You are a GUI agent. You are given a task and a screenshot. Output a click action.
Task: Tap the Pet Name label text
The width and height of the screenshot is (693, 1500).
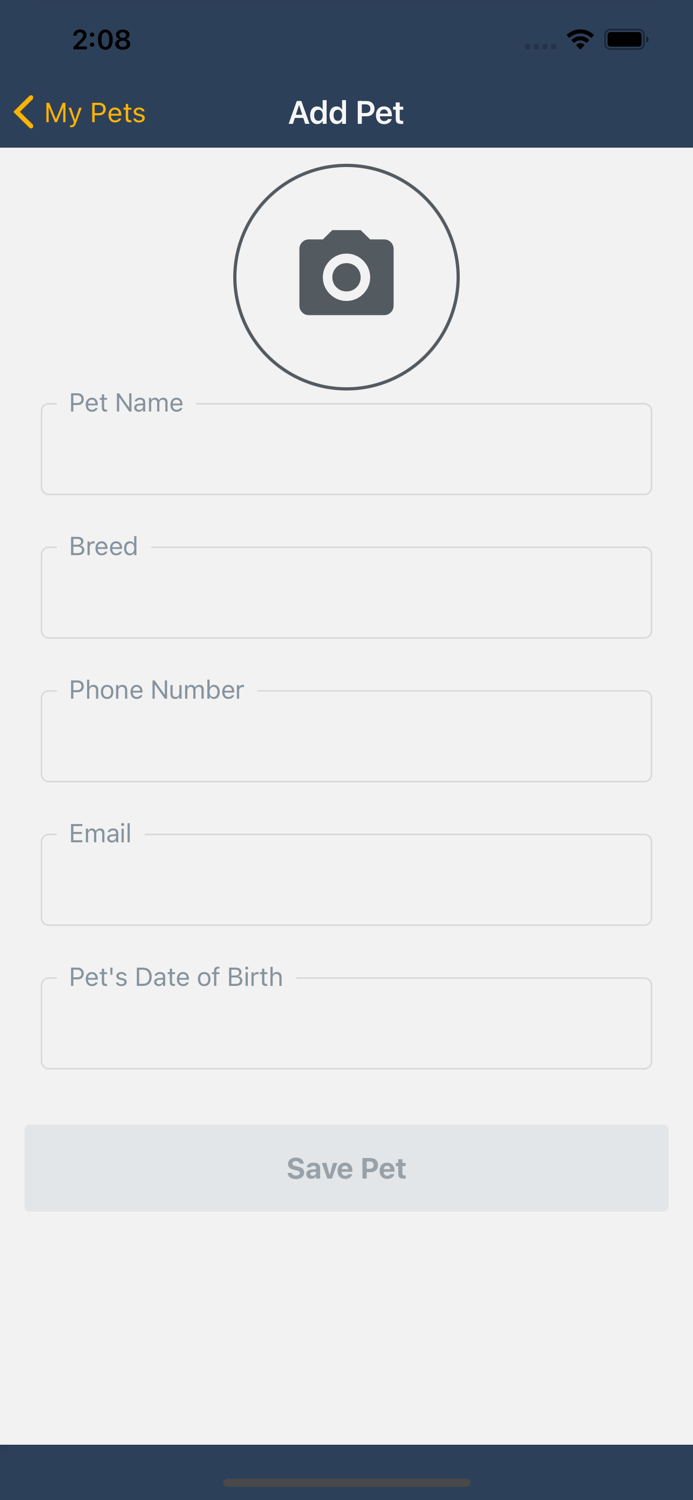click(125, 403)
